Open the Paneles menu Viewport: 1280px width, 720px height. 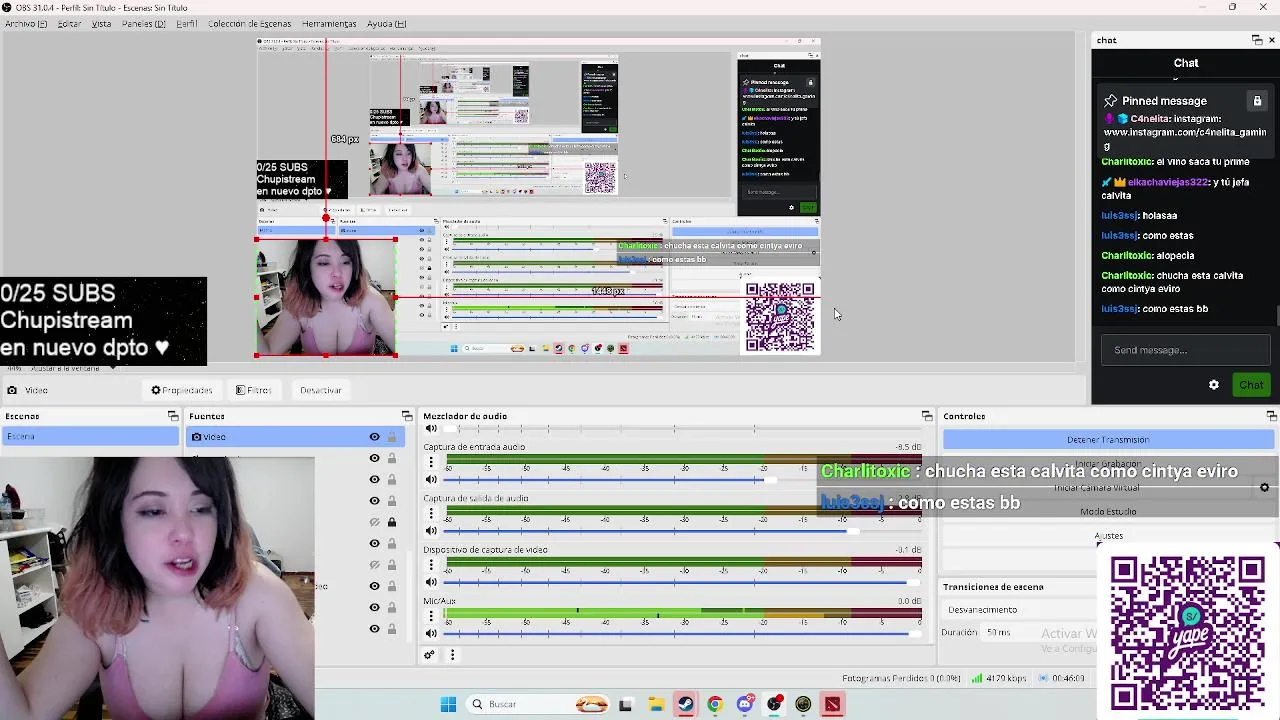(144, 24)
